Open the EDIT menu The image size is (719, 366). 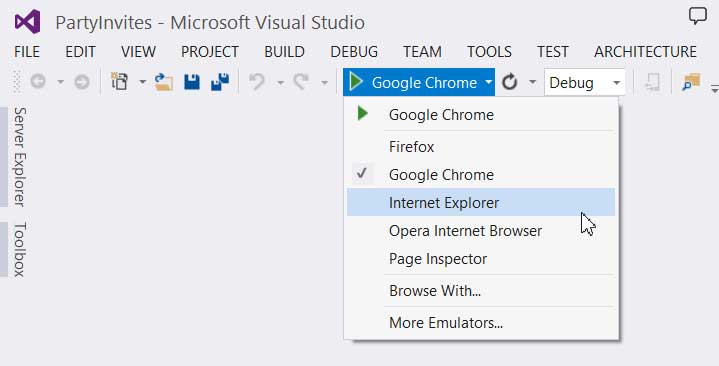pos(80,52)
